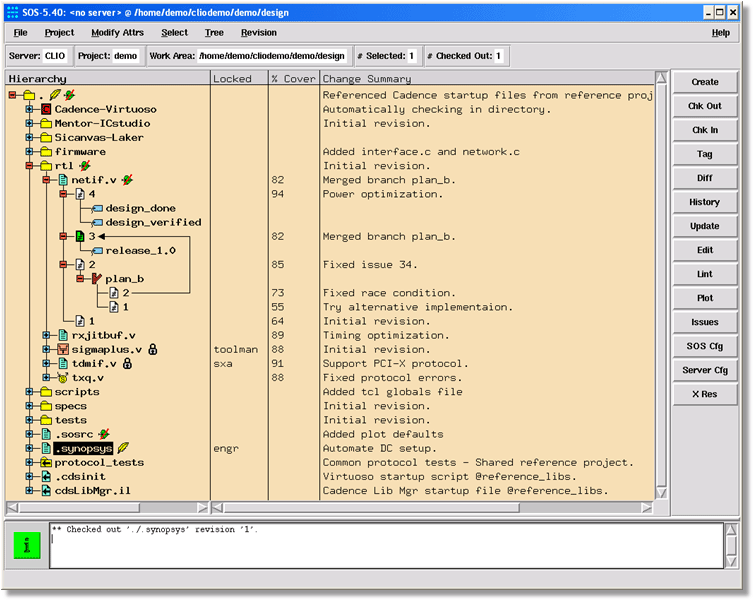The height and width of the screenshot is (603, 756).
Task: Expand the Sicanvas-Laker folder
Action: 29,138
